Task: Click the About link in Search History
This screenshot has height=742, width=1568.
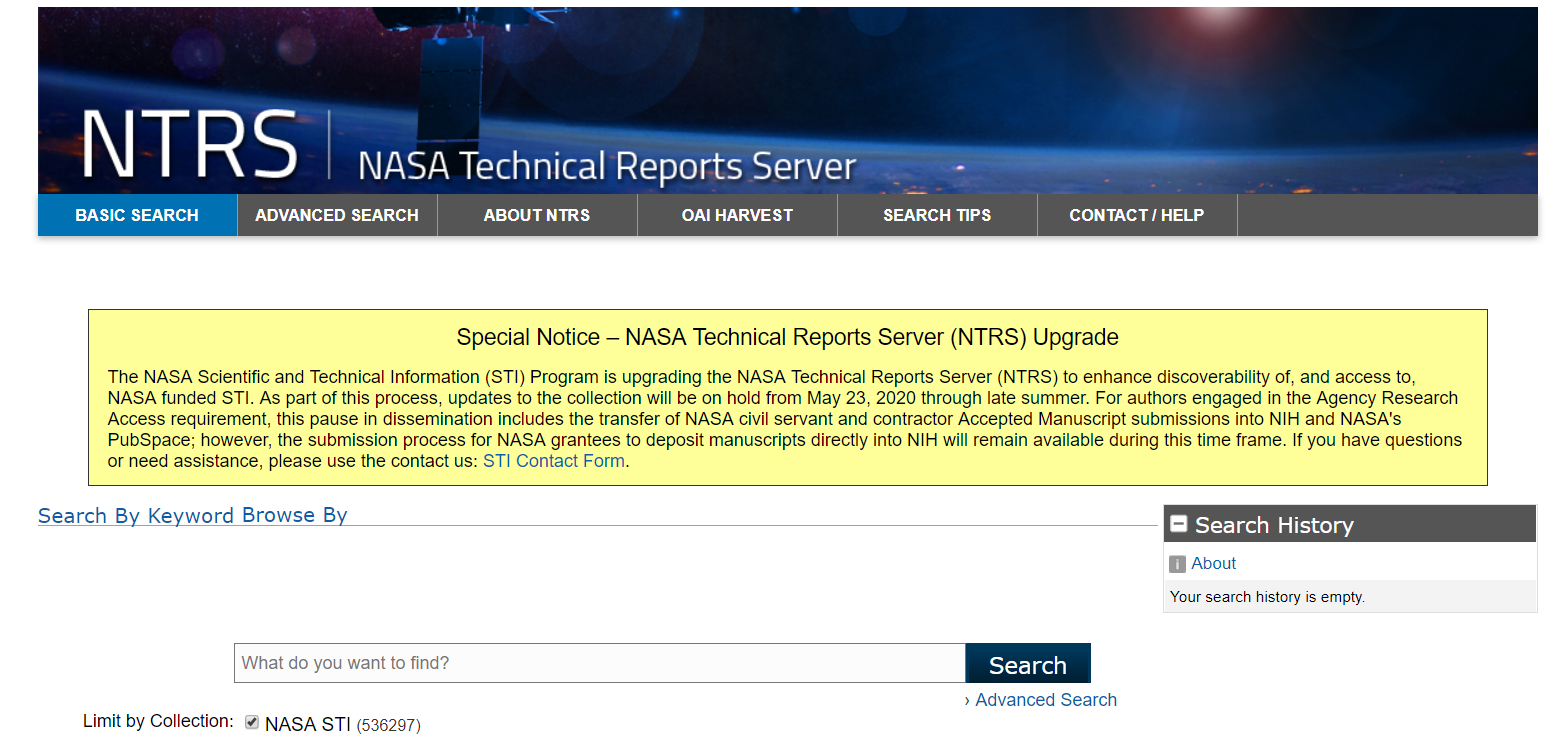Action: 1214,563
